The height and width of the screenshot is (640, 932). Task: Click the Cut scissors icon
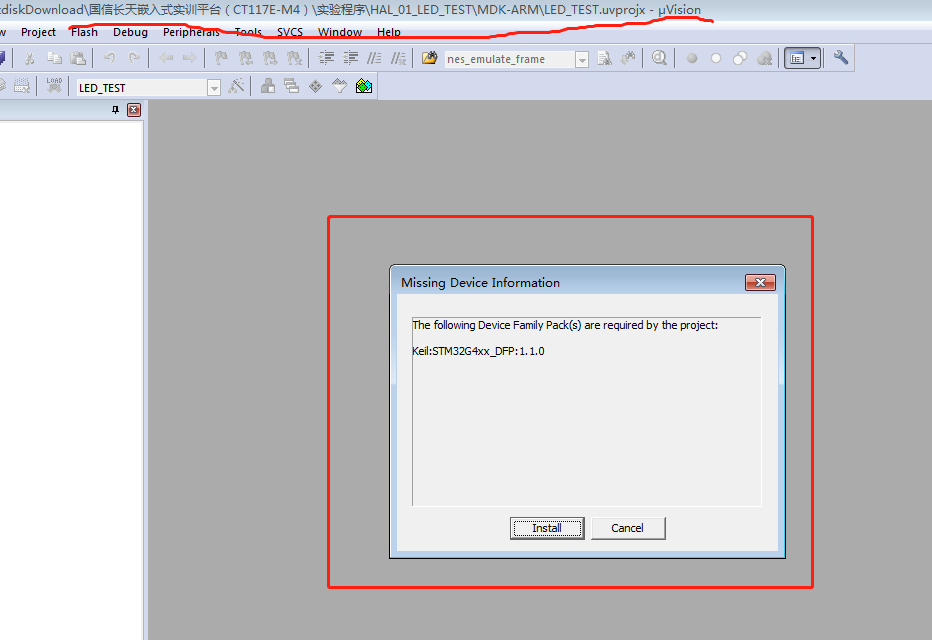30,58
